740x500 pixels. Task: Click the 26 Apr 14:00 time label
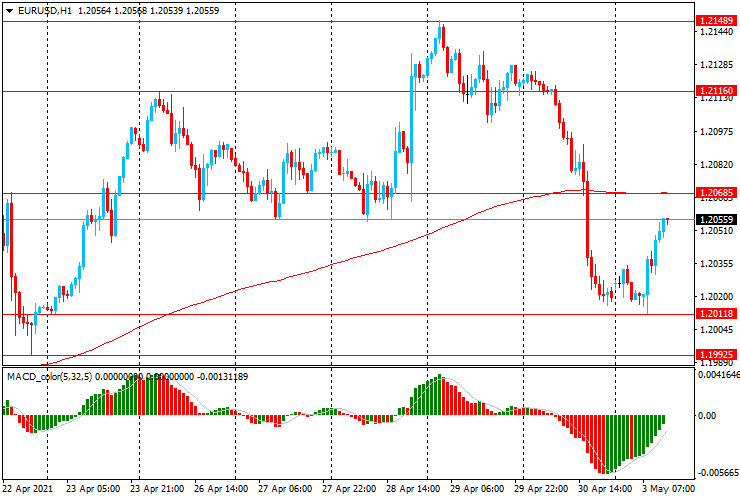coord(221,488)
